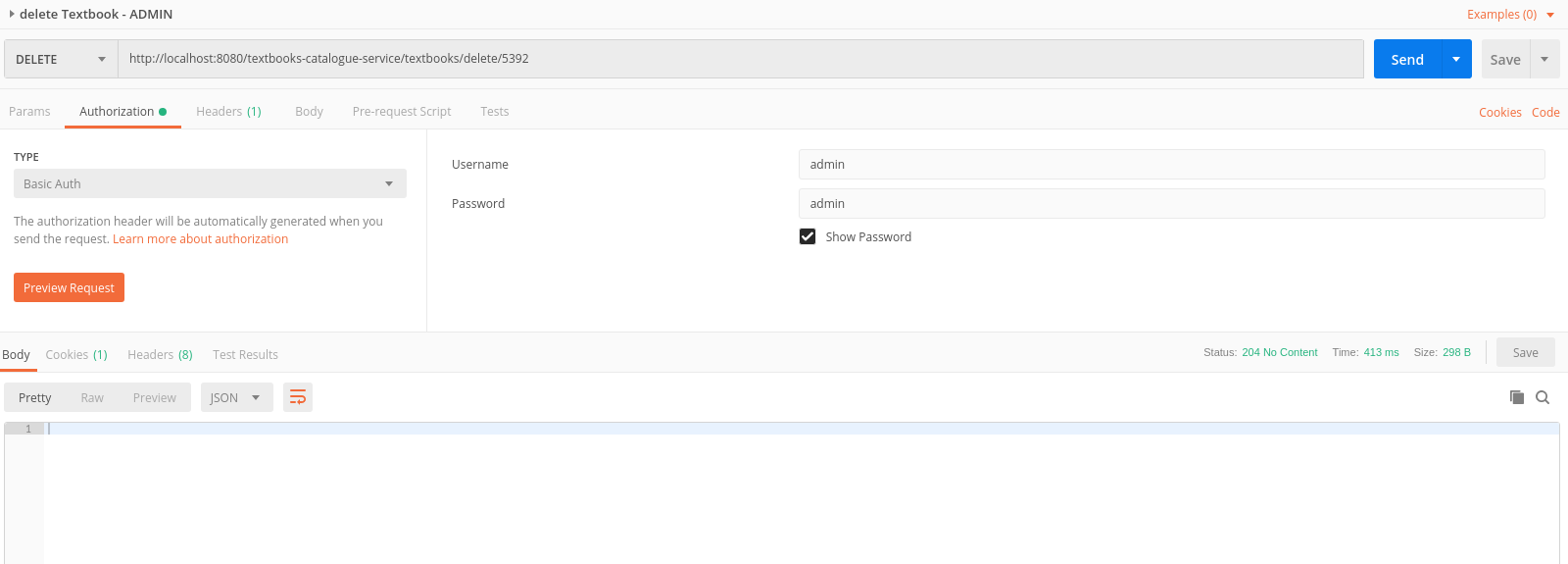This screenshot has height=564, width=1568.
Task: Click the request URL field
Action: 741,59
